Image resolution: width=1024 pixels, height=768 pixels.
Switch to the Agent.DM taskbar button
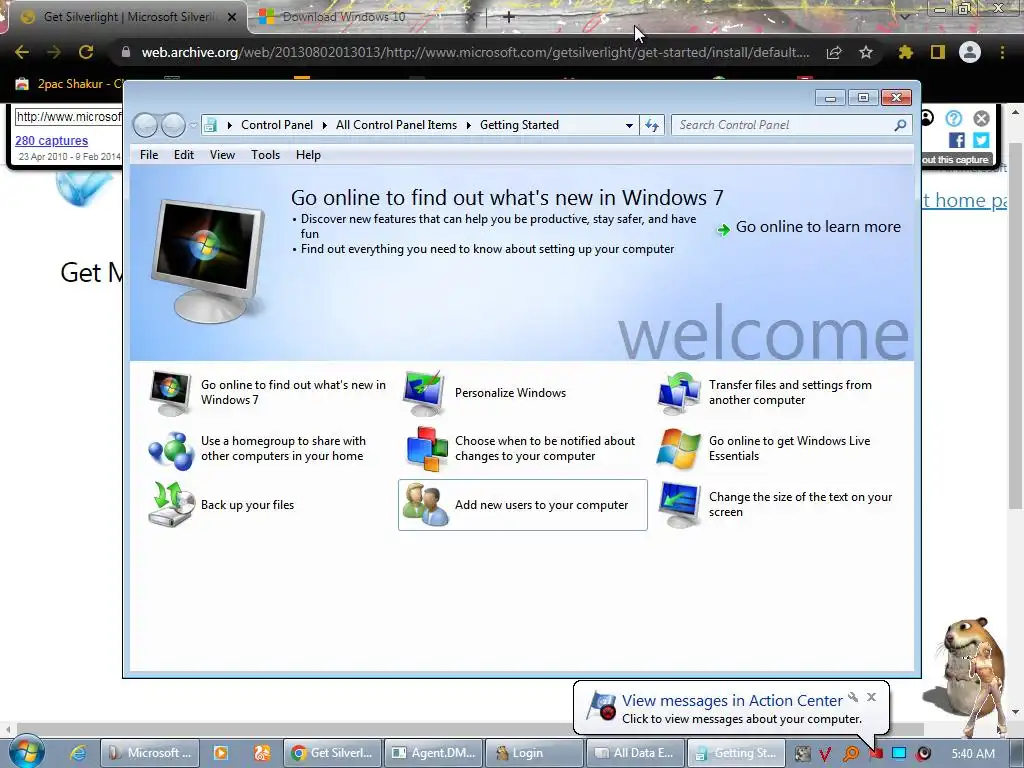tap(434, 753)
